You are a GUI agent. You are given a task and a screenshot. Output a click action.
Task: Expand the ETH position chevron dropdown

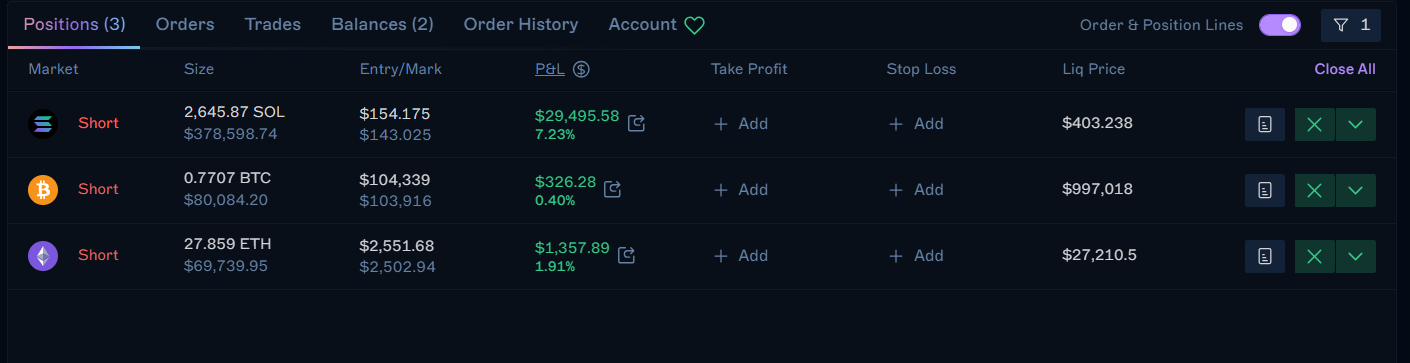(1355, 256)
